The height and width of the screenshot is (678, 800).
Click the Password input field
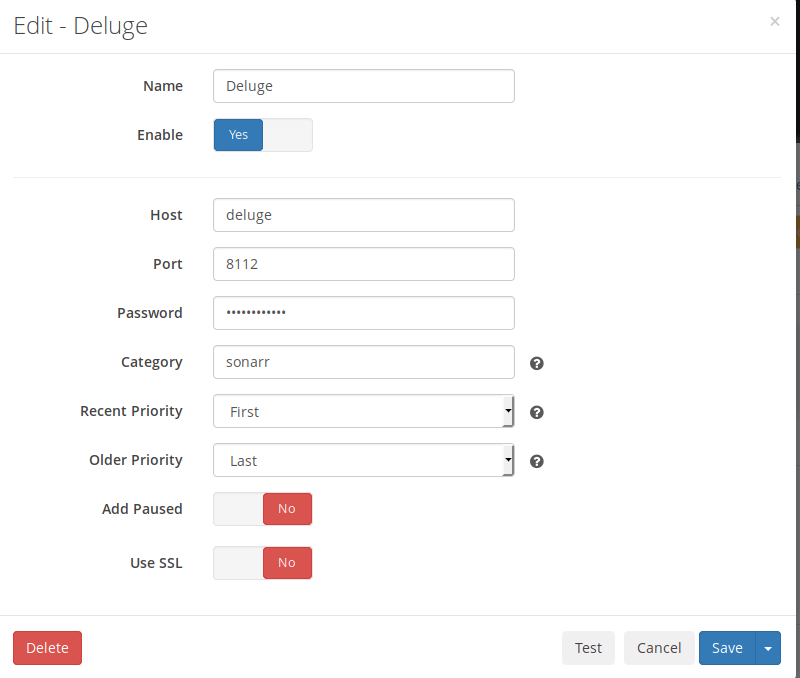pyautogui.click(x=363, y=313)
